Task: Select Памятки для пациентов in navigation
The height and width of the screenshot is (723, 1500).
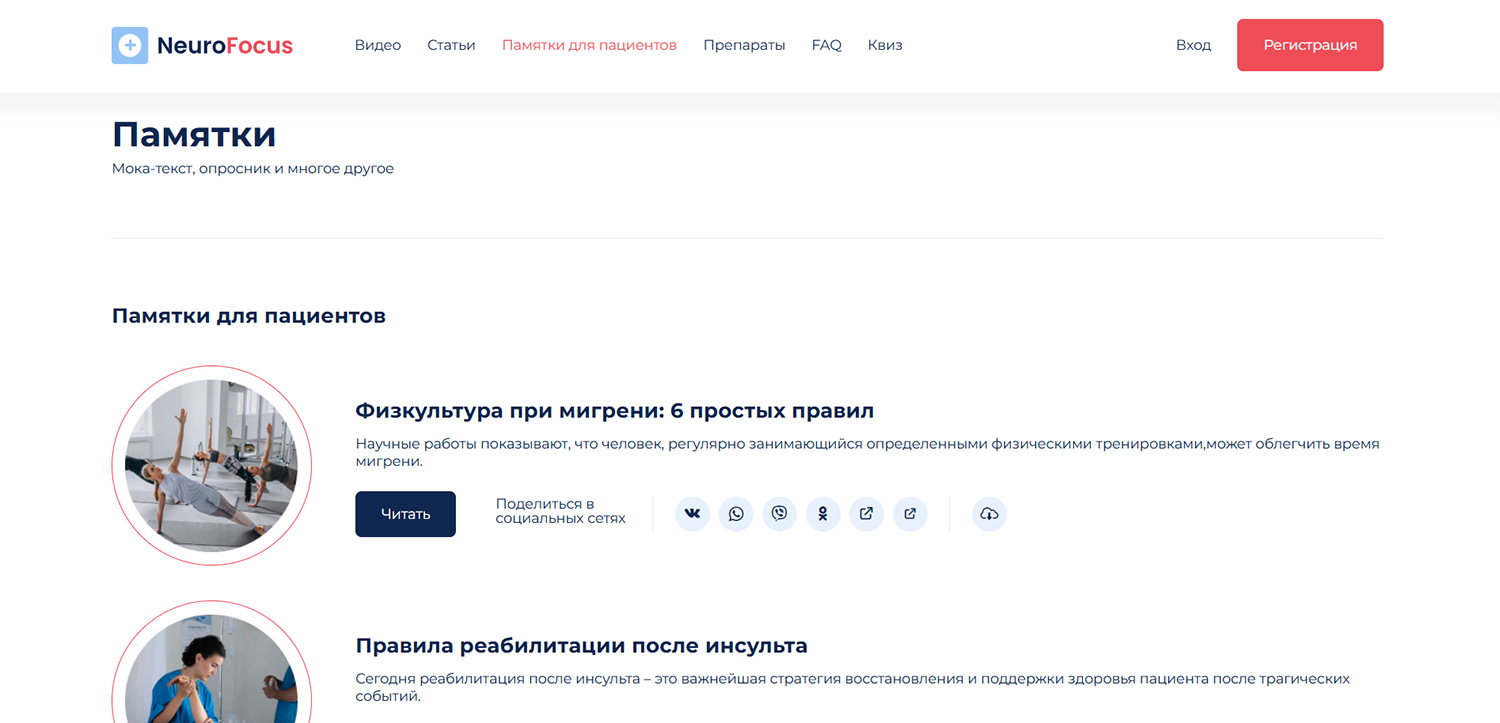Action: (589, 45)
